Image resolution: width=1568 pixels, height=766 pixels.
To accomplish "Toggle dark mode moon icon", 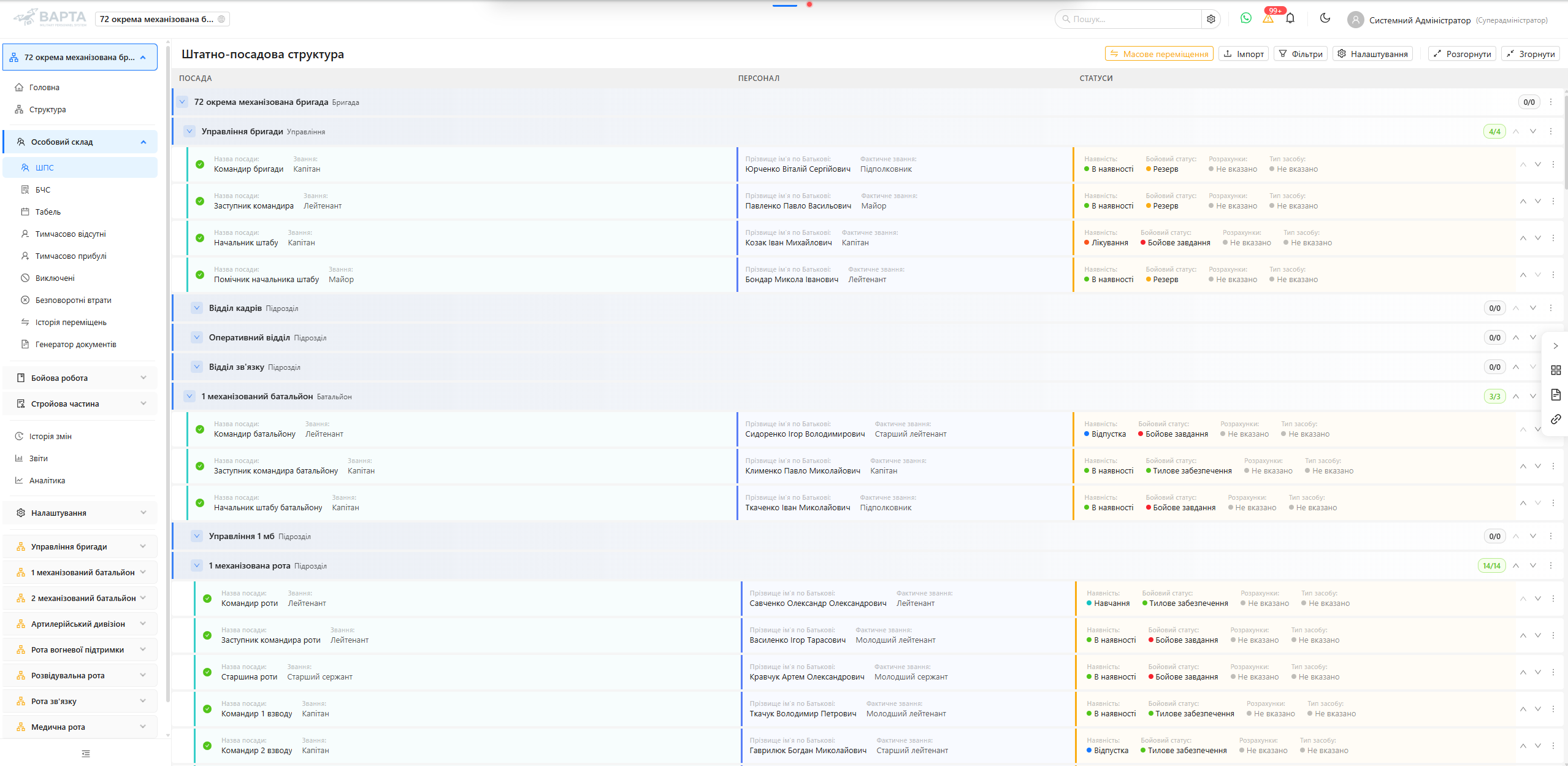I will [x=1325, y=18].
